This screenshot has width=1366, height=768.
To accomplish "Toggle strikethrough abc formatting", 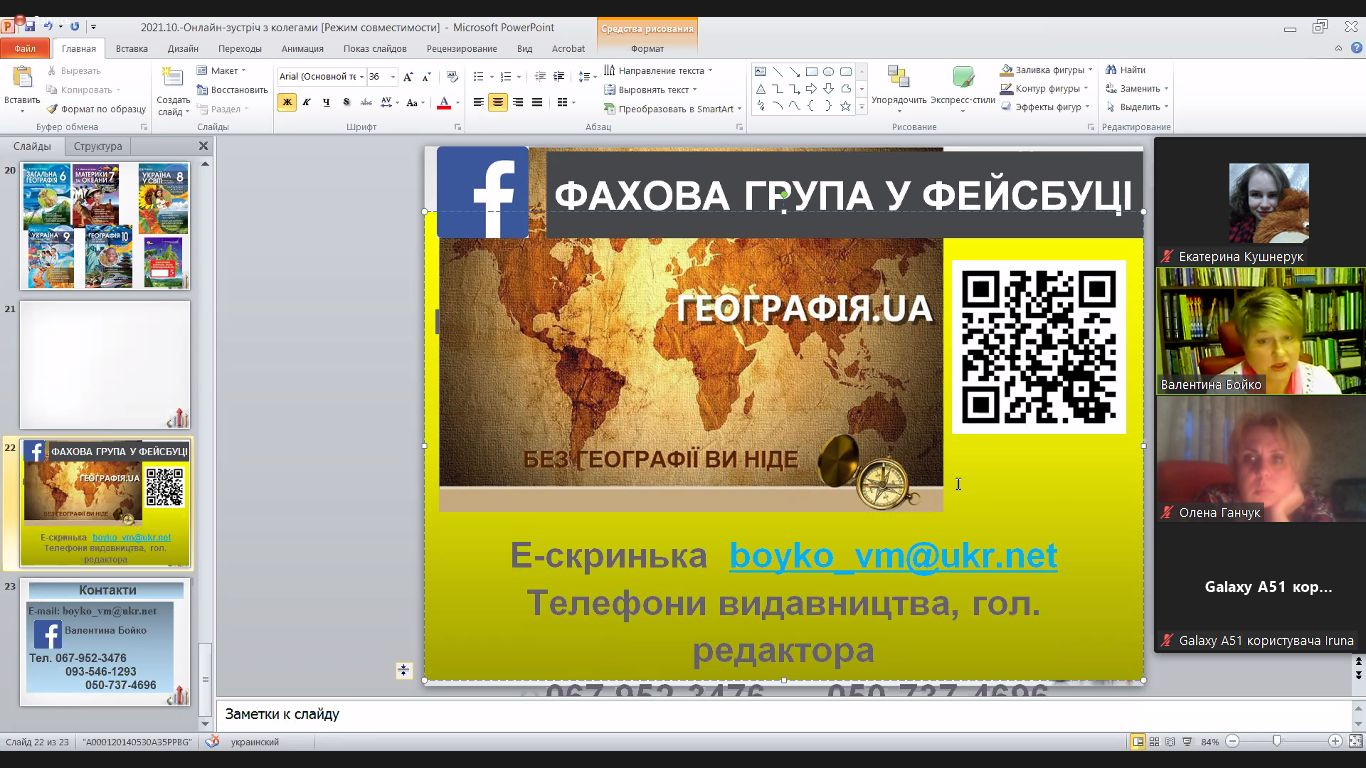I will pos(366,102).
